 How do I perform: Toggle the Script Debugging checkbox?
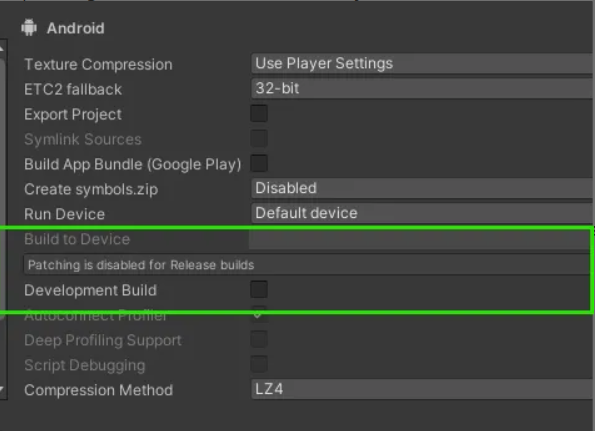coord(259,364)
